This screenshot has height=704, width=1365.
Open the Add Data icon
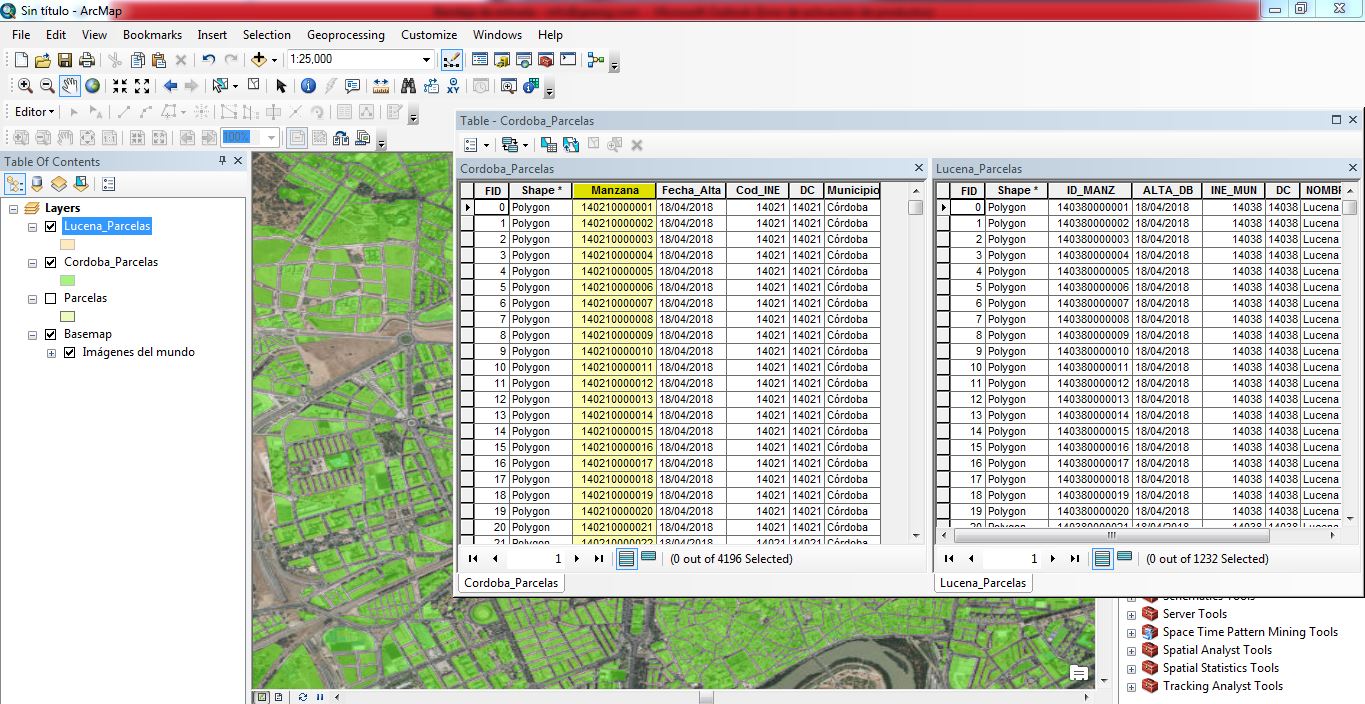[261, 59]
